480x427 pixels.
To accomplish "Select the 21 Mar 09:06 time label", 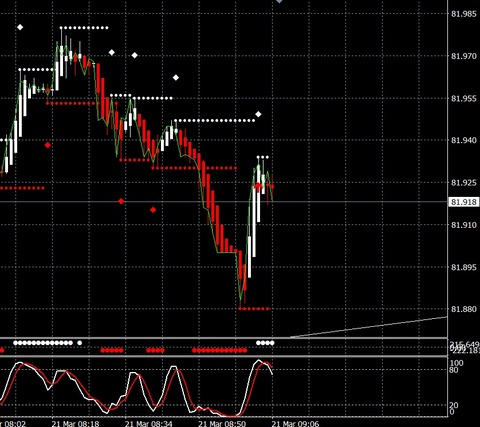I will (295, 424).
